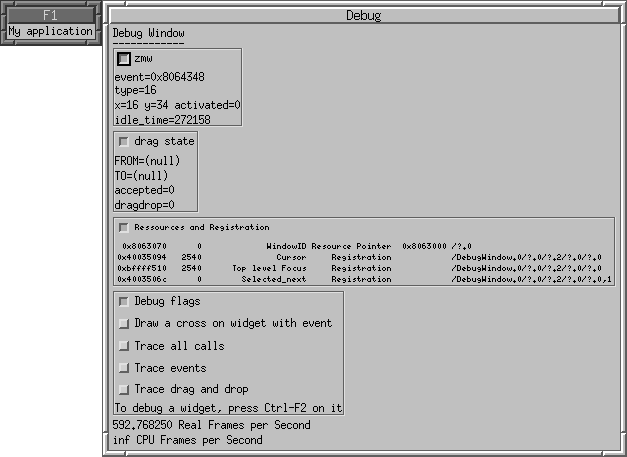Toggle the drag state checkbox
This screenshot has width=627, height=457.
tap(123, 141)
